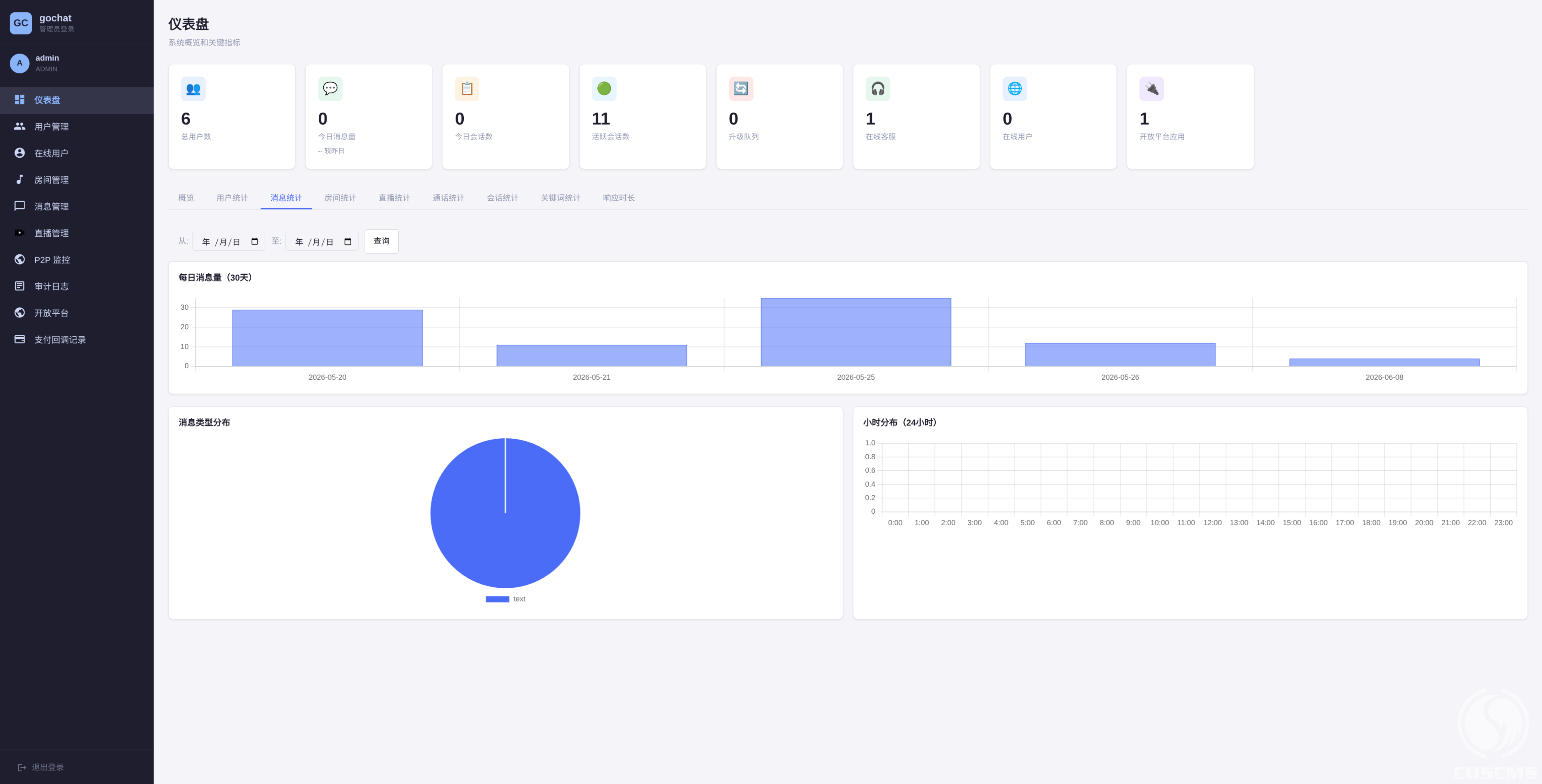The image size is (1542, 784).
Task: Click the admin avatar circle
Action: (x=20, y=63)
